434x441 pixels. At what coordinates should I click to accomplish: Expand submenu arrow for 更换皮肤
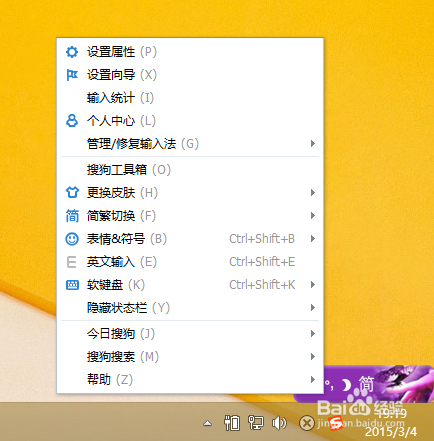[x=313, y=193]
